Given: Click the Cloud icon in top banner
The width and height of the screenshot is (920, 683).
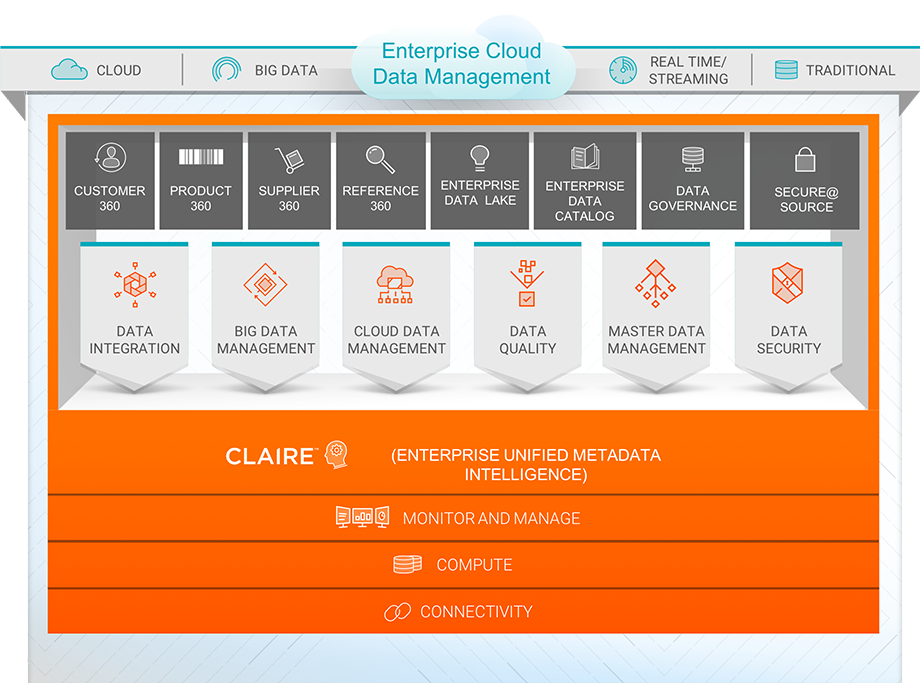Looking at the screenshot, I should (69, 69).
